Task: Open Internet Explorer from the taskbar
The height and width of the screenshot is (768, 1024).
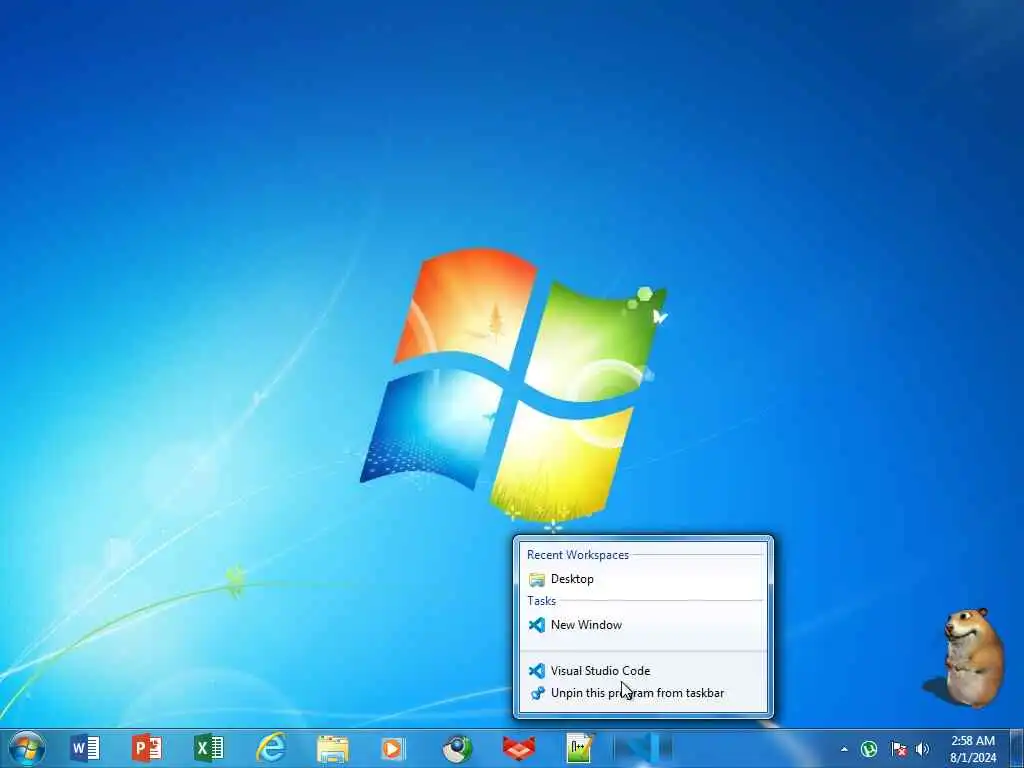Action: click(x=271, y=748)
